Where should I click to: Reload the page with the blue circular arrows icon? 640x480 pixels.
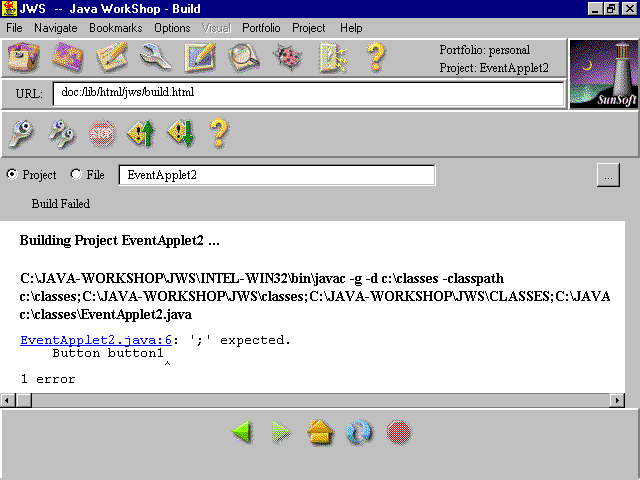[x=359, y=432]
